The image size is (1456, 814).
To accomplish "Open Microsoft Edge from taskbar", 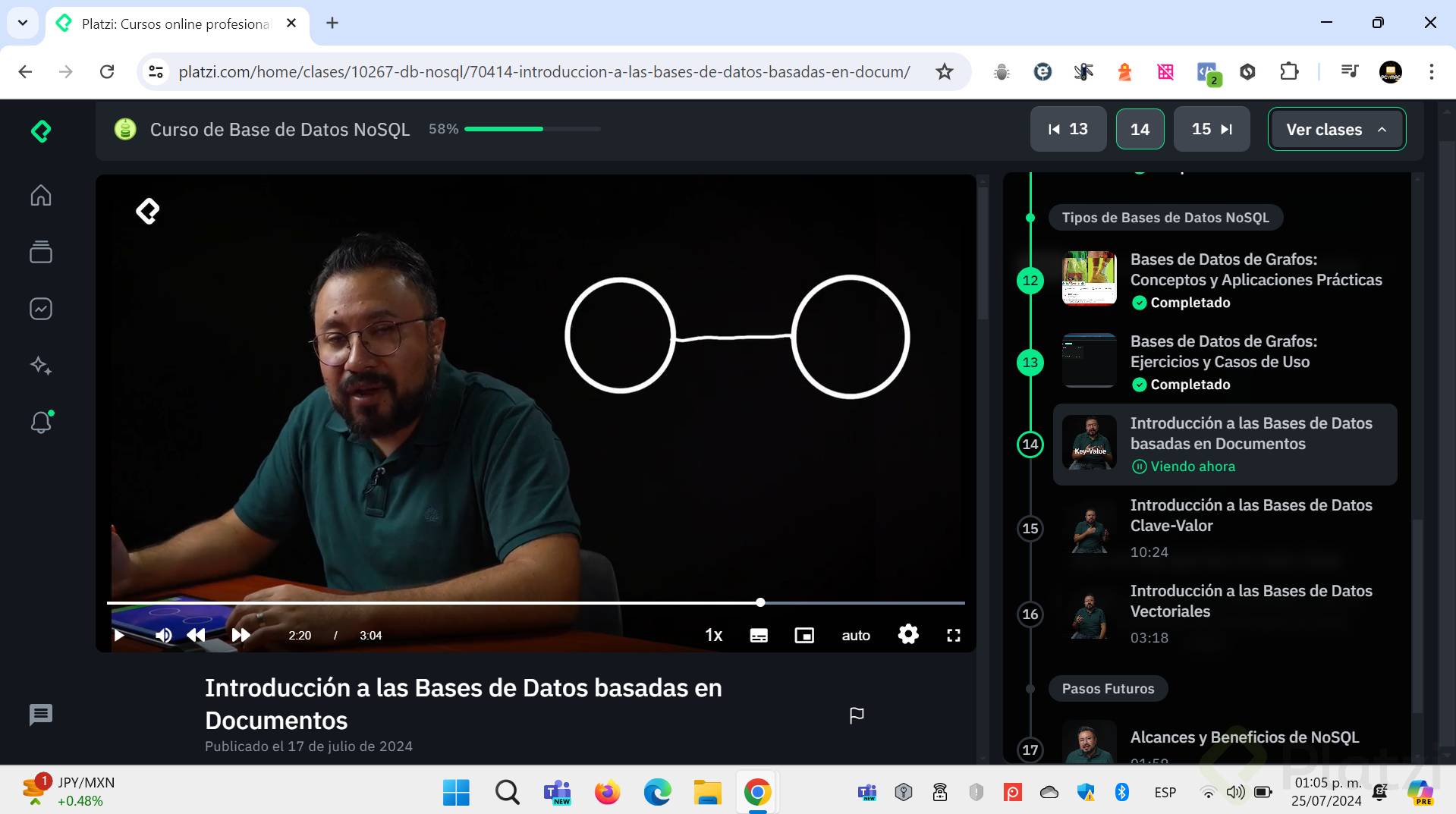I will 657,793.
